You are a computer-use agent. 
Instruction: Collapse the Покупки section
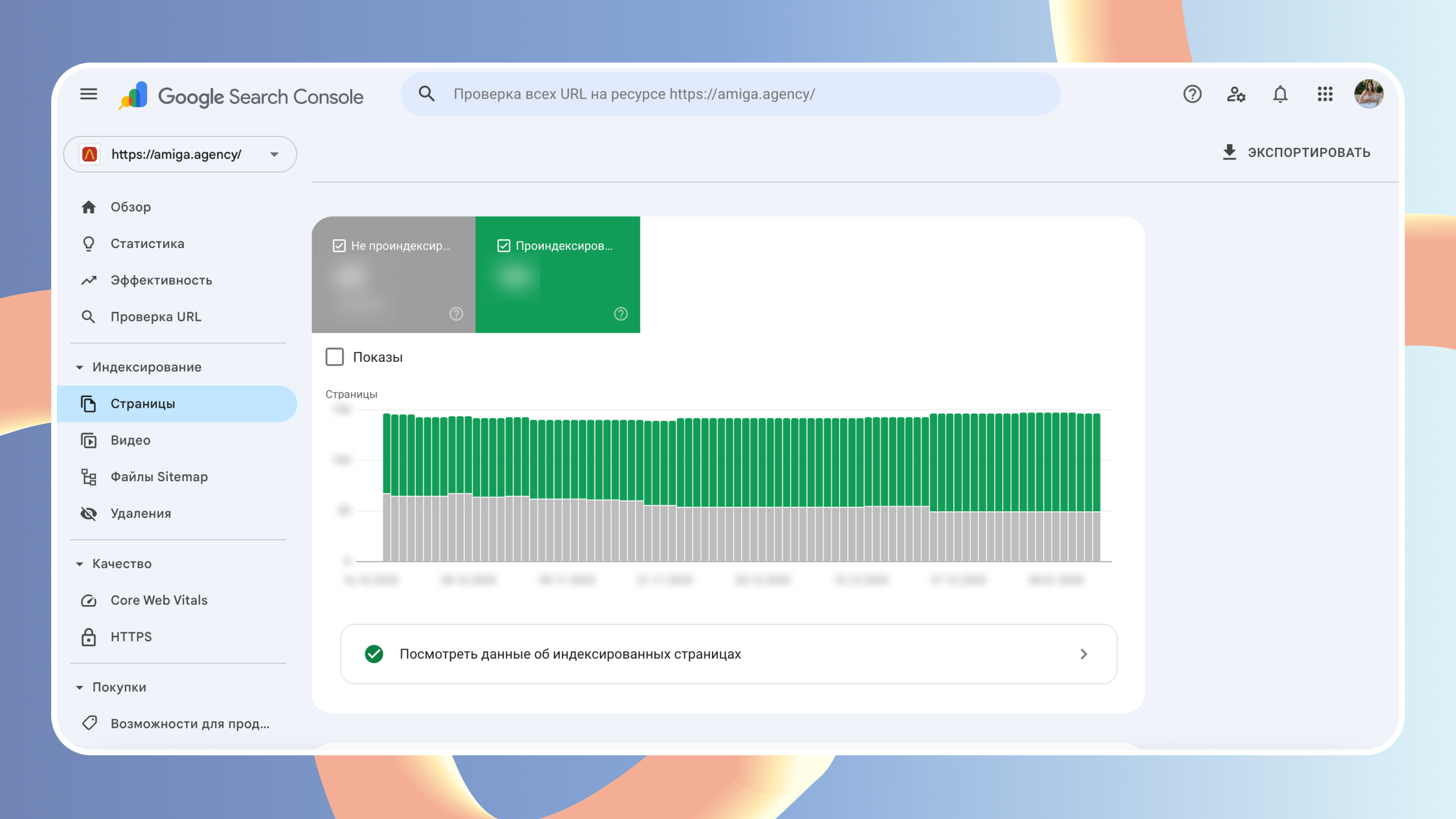(x=80, y=687)
